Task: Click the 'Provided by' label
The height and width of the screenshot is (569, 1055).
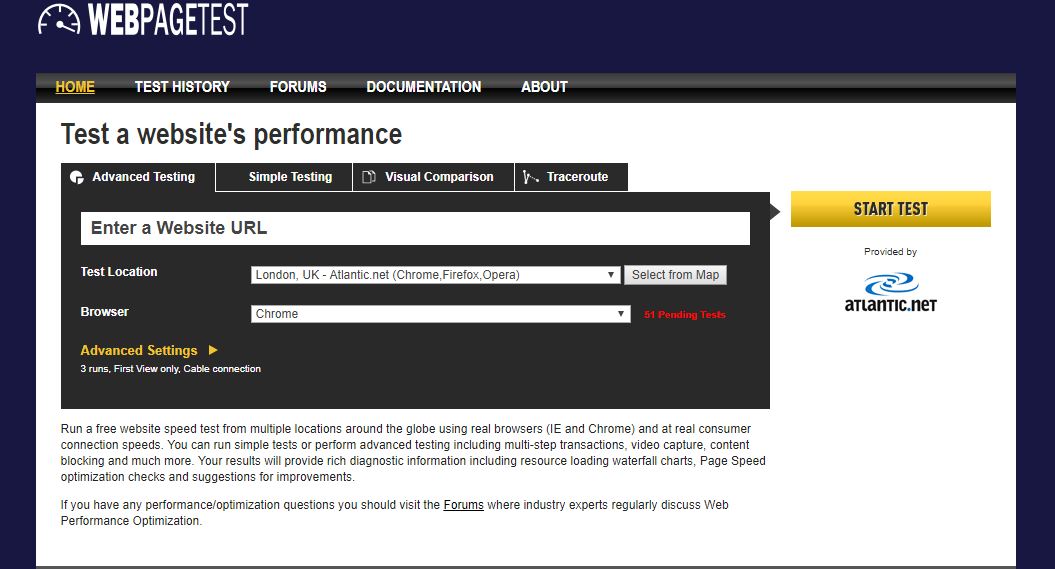Action: point(890,252)
